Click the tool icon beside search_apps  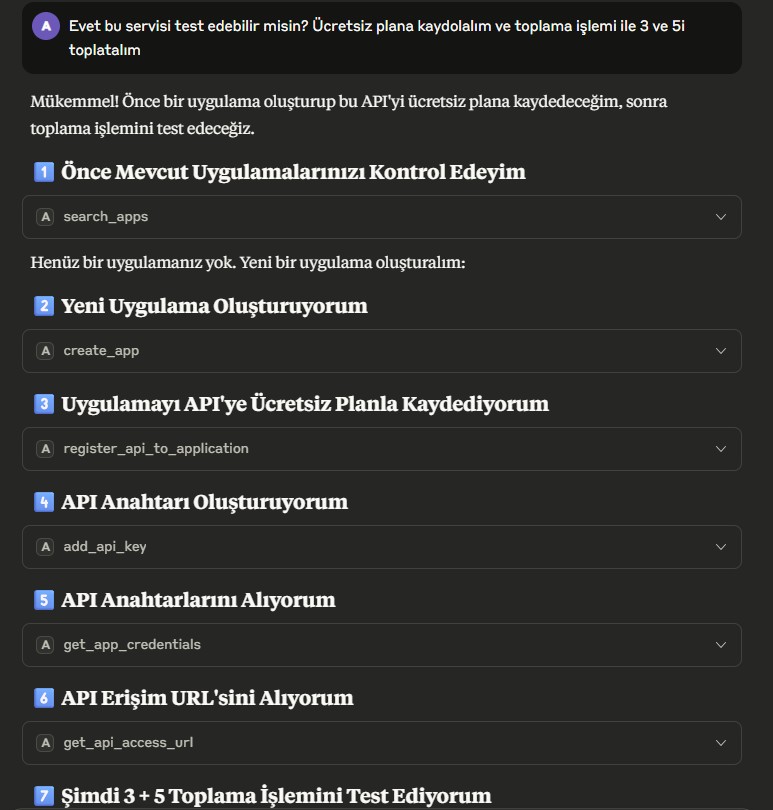point(45,217)
